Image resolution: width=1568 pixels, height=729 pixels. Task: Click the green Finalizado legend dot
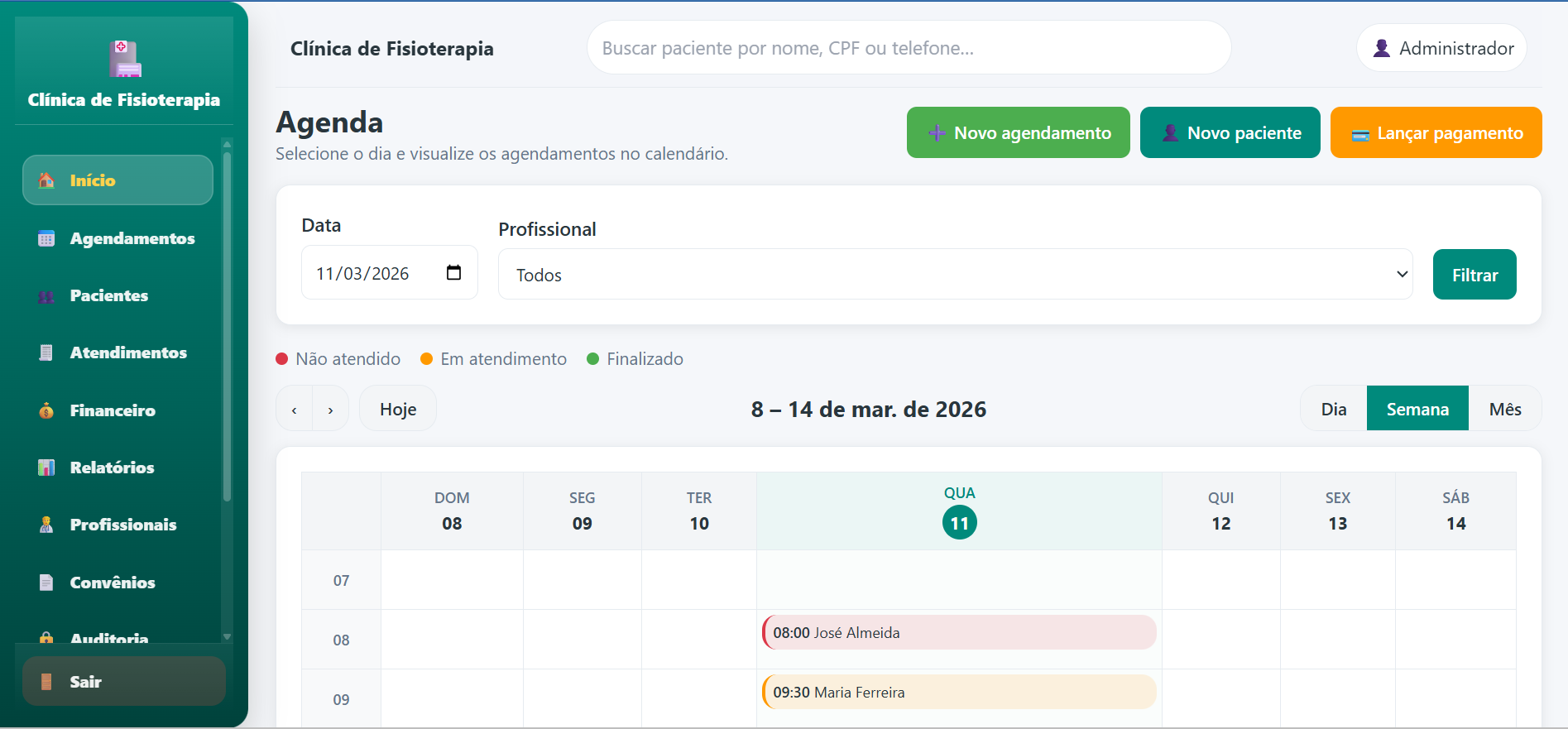(592, 359)
